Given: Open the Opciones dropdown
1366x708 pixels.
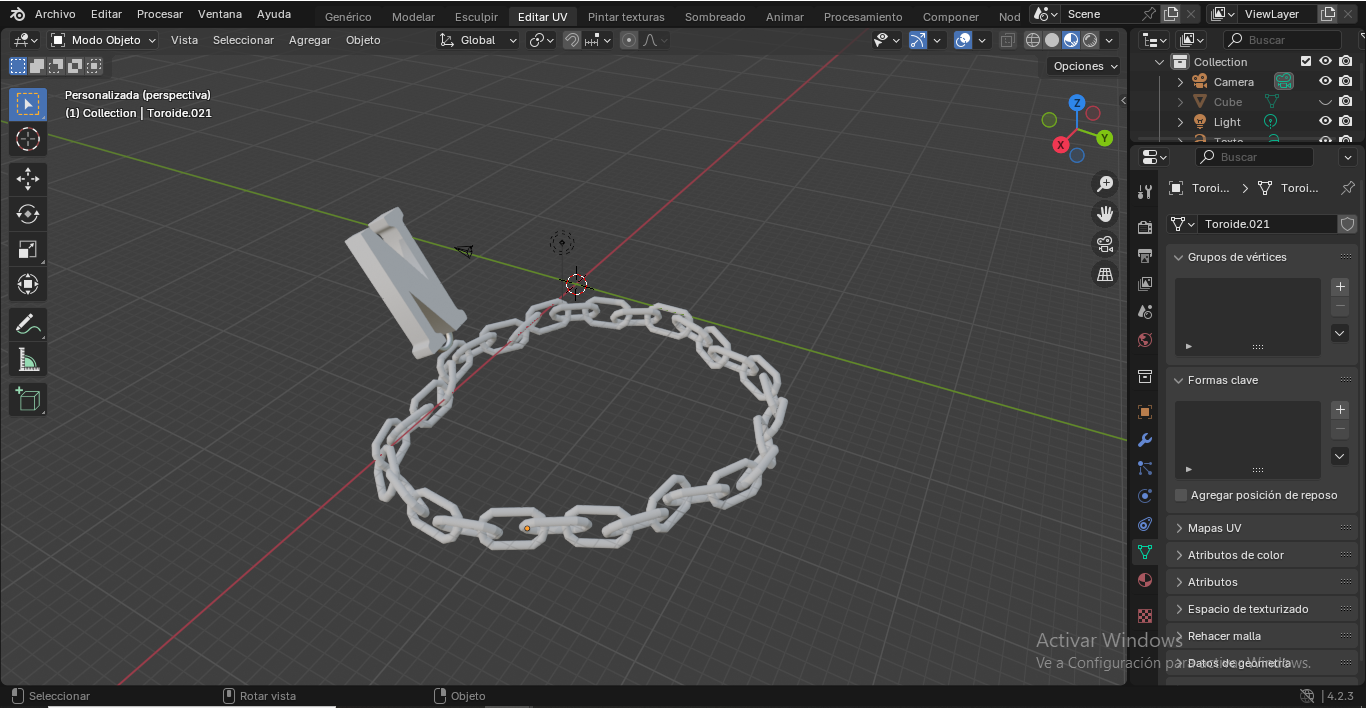Looking at the screenshot, I should 1085,66.
